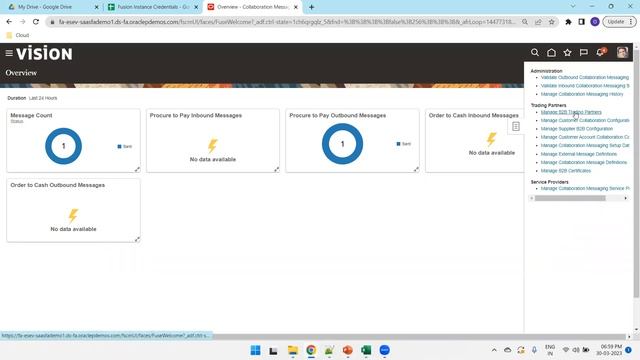
Task: Close the Overview - Collaboration Messaging tab
Action: coord(296,7)
